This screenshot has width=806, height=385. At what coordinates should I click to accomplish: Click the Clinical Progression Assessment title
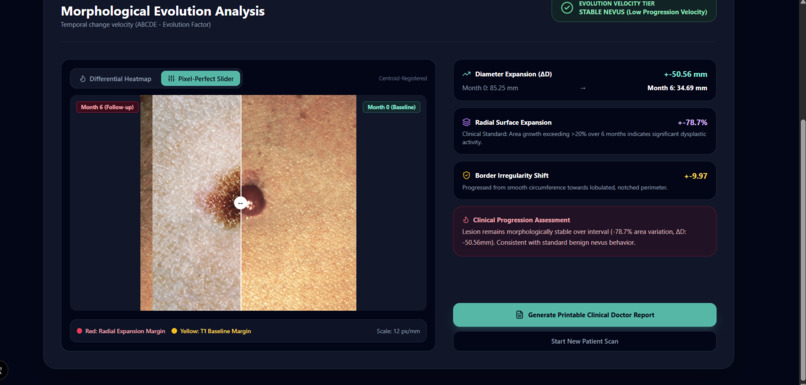point(521,219)
